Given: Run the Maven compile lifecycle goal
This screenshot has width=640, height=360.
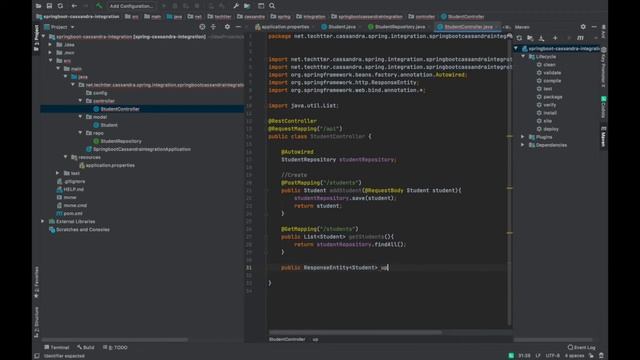Looking at the screenshot, I should pyautogui.click(x=552, y=81).
